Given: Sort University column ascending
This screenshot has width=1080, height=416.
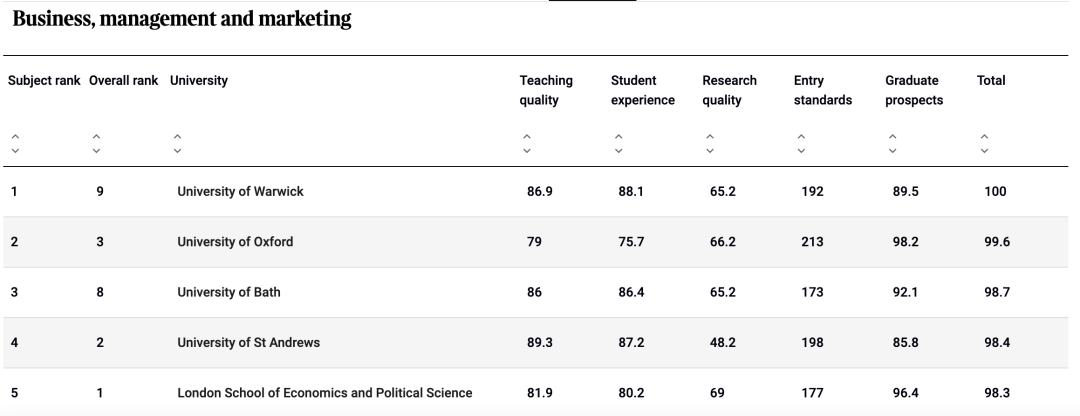Looking at the screenshot, I should [x=177, y=137].
